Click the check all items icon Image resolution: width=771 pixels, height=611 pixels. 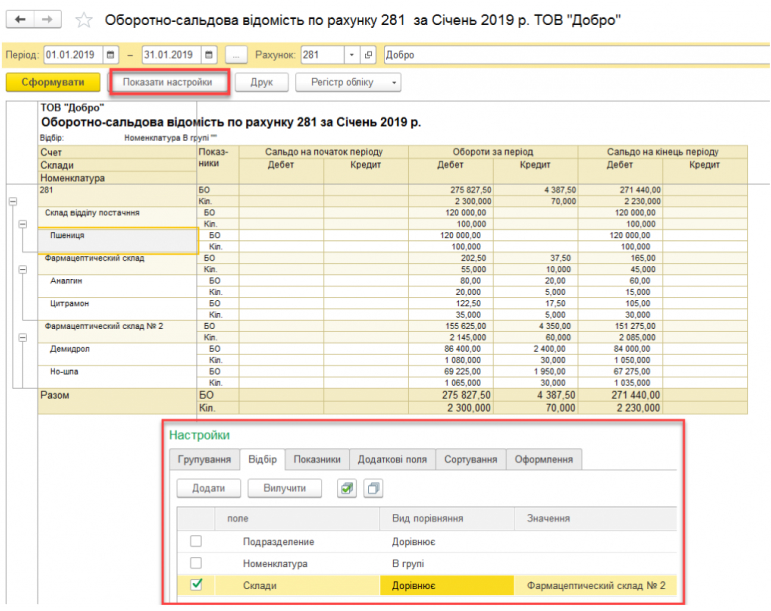click(x=347, y=489)
